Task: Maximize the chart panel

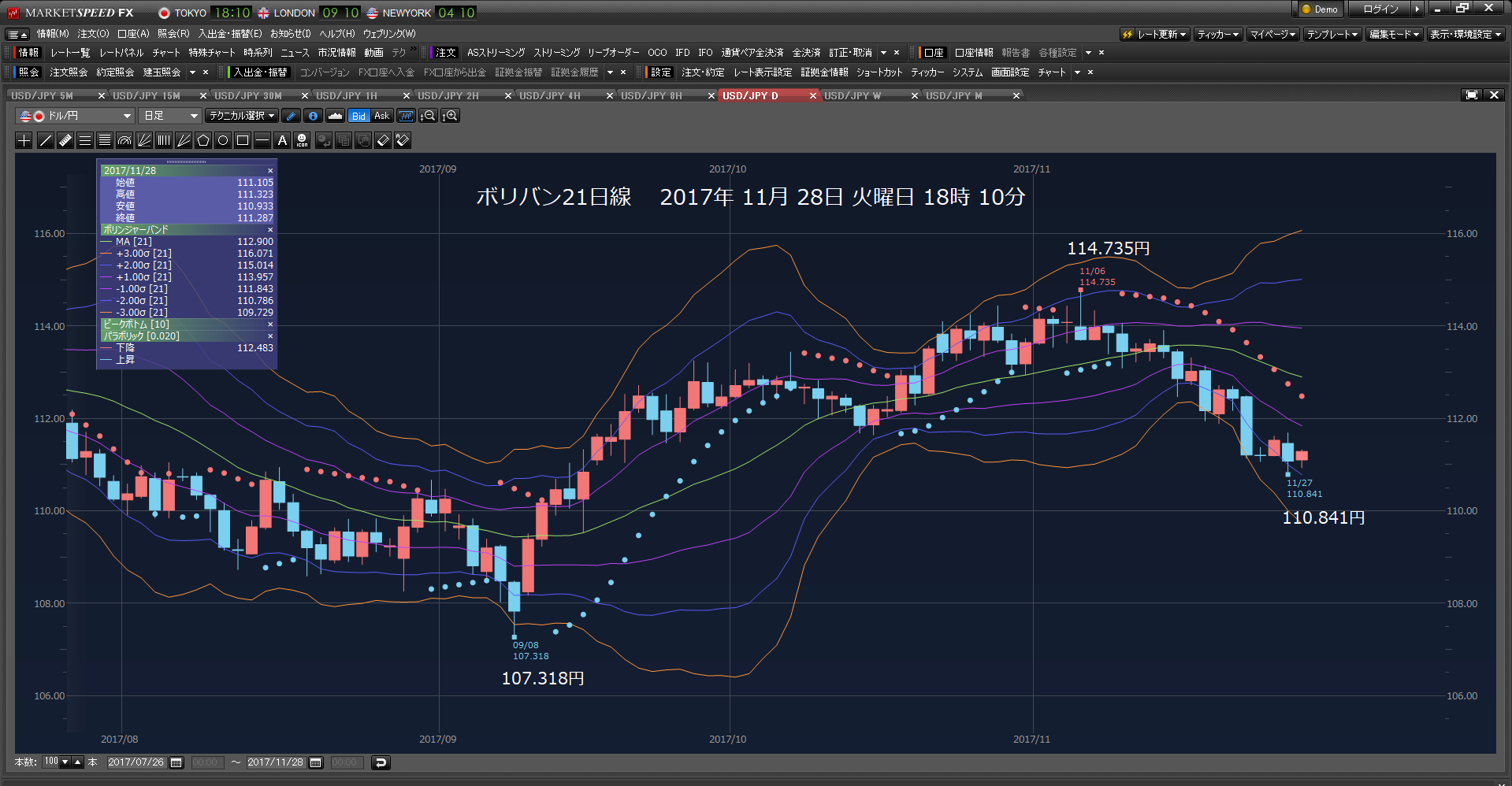Action: click(1471, 95)
